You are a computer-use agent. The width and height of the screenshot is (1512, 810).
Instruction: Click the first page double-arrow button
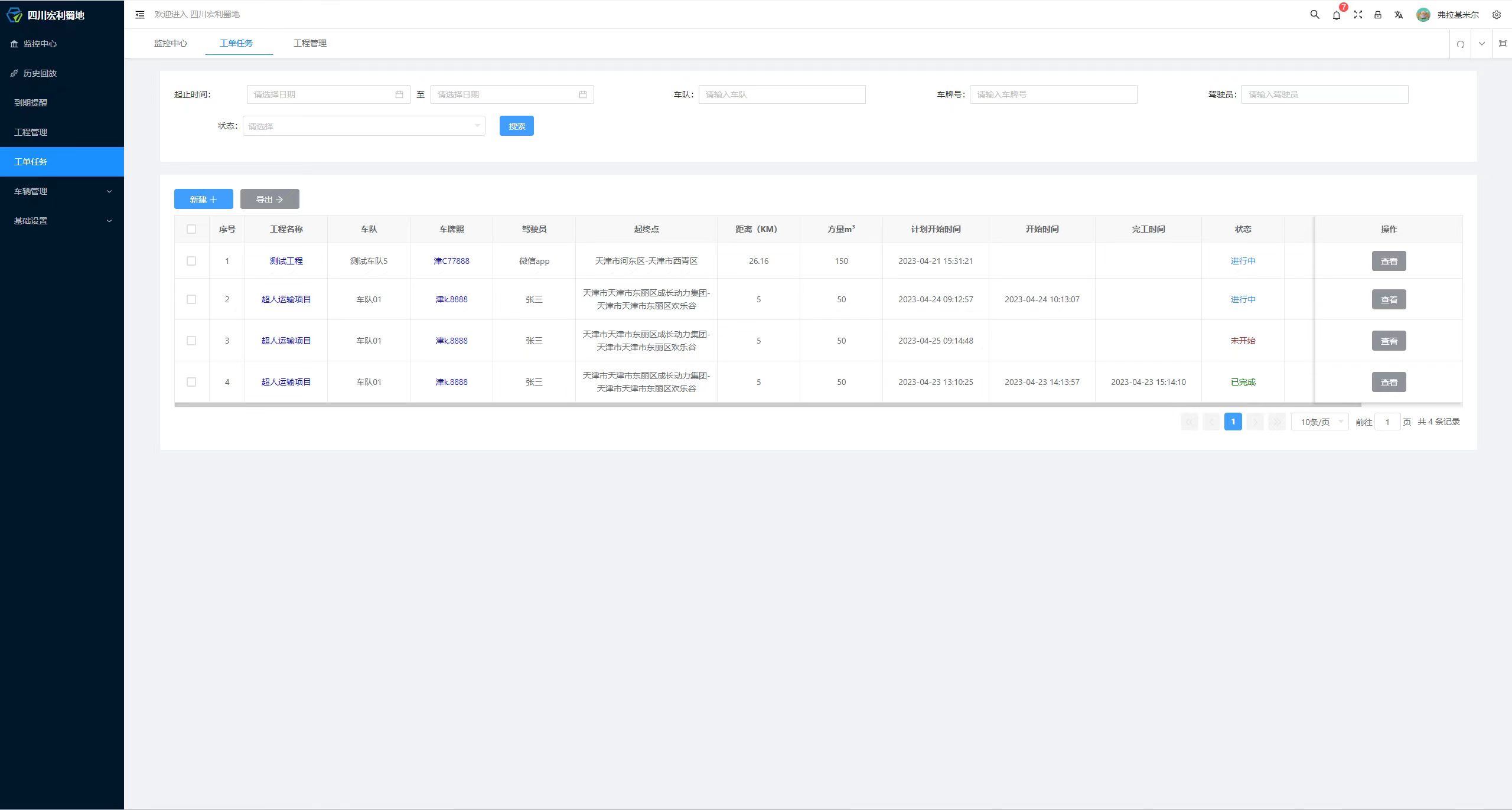coord(1190,422)
